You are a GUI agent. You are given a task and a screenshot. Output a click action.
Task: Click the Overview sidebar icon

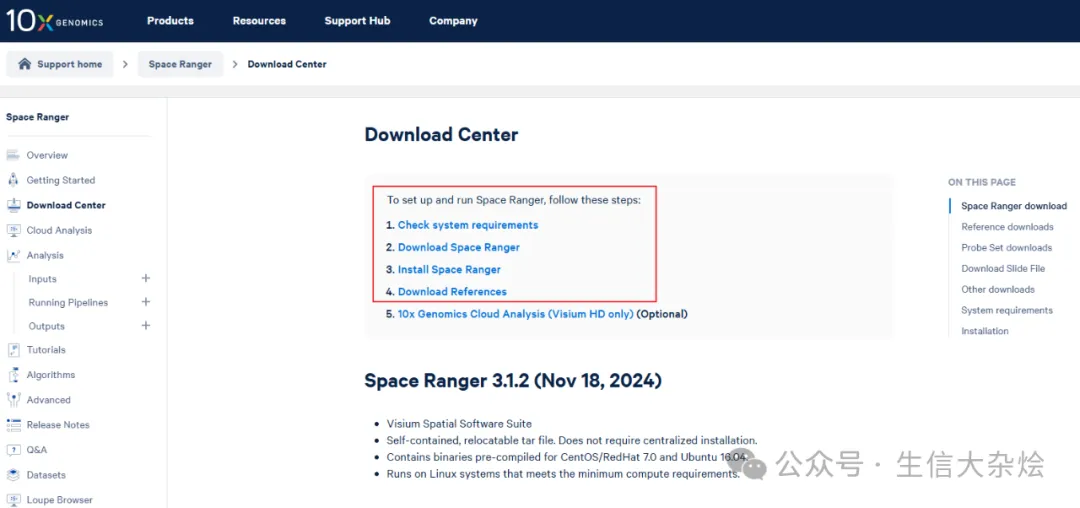13,156
